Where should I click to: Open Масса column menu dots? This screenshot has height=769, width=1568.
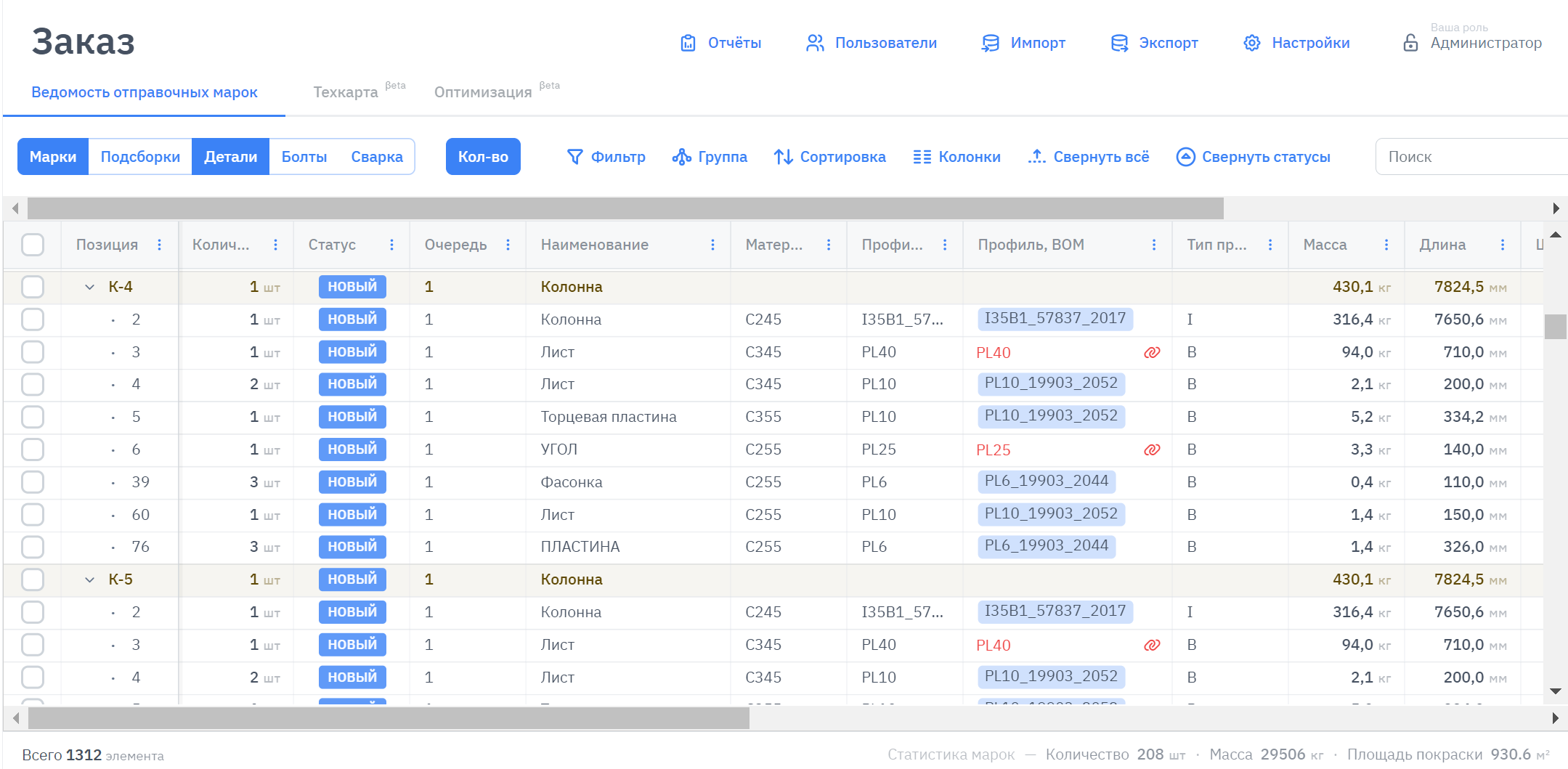(x=1386, y=245)
